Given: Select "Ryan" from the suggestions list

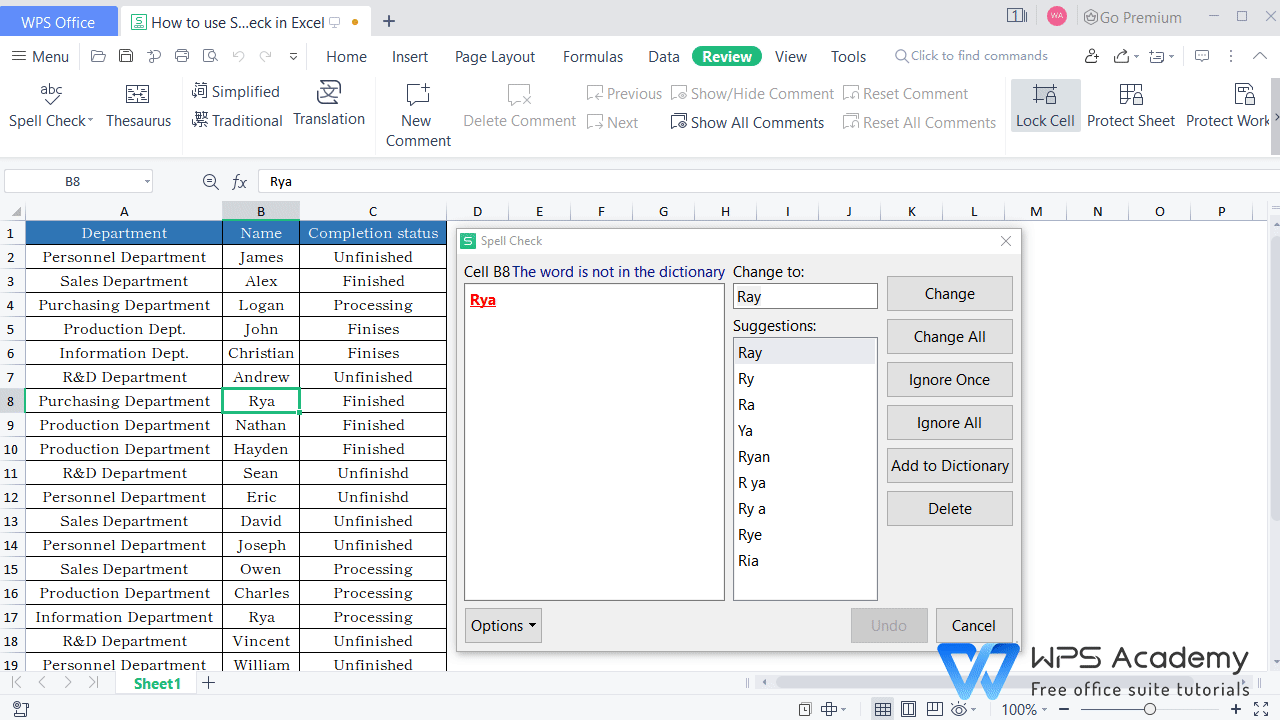Looking at the screenshot, I should (753, 456).
